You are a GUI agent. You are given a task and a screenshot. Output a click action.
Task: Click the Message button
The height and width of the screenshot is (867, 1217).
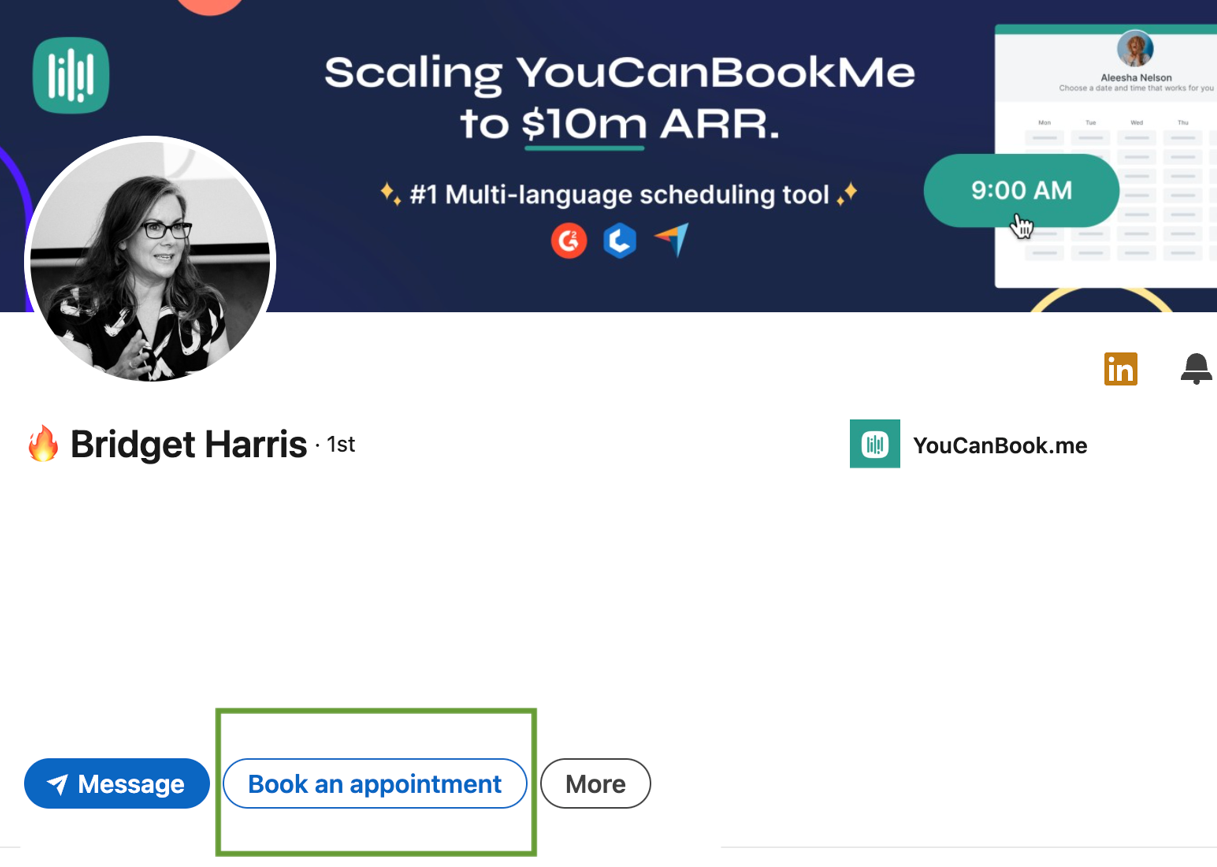[117, 783]
